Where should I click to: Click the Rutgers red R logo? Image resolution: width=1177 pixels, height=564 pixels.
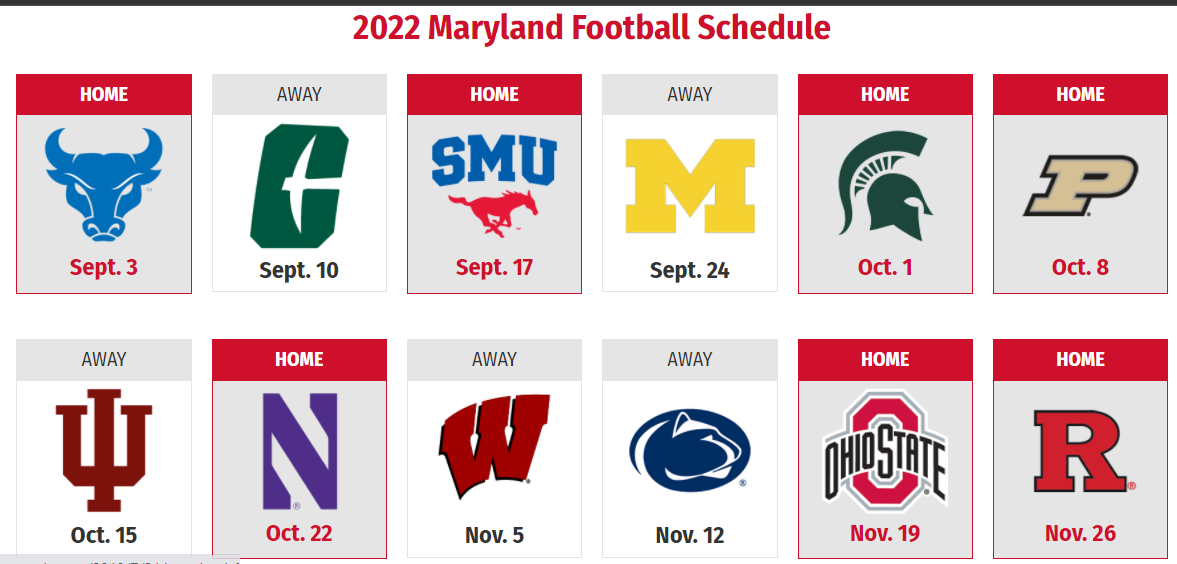tap(1082, 451)
